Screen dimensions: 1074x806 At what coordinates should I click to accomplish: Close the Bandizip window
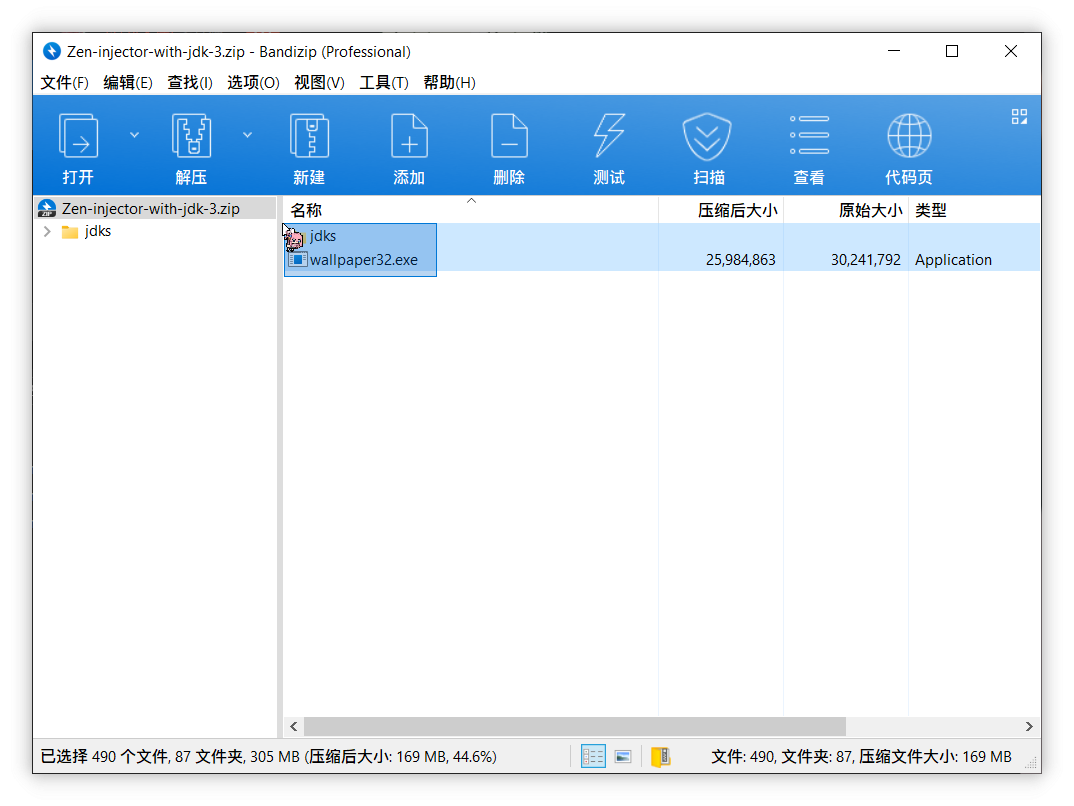click(1011, 51)
